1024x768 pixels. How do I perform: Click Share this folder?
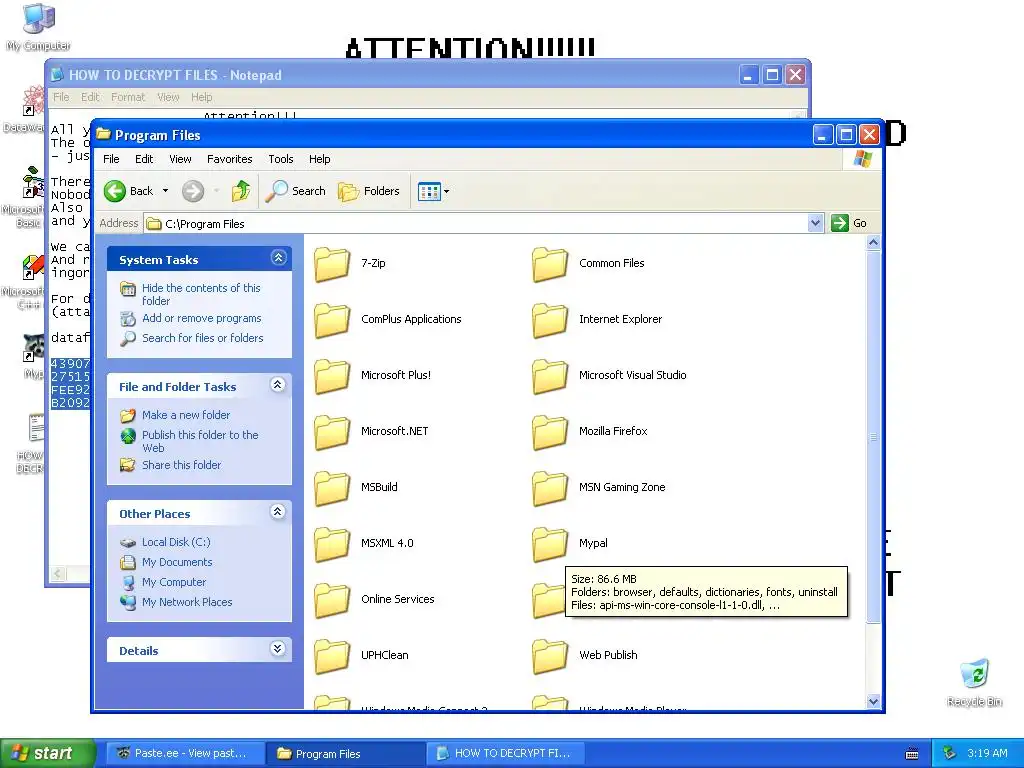click(x=182, y=465)
